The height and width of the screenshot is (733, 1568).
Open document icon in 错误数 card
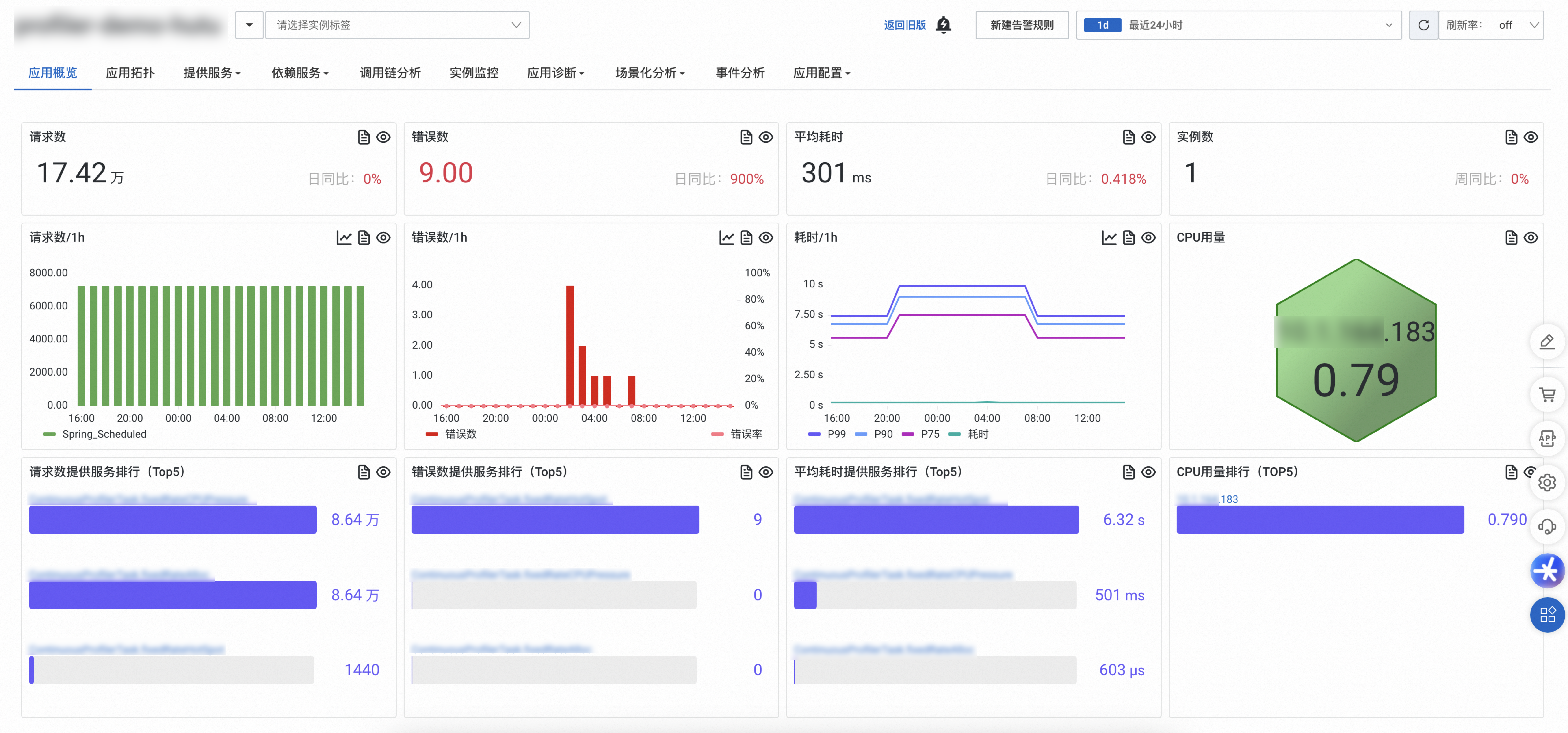point(746,137)
